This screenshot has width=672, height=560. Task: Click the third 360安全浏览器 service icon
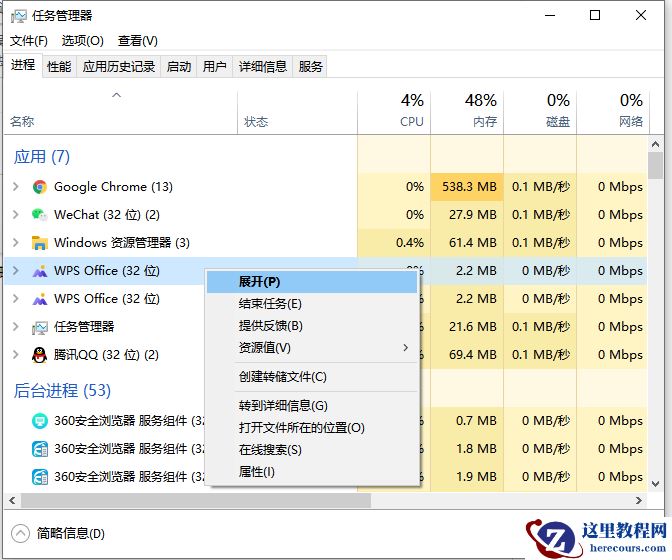click(x=39, y=477)
